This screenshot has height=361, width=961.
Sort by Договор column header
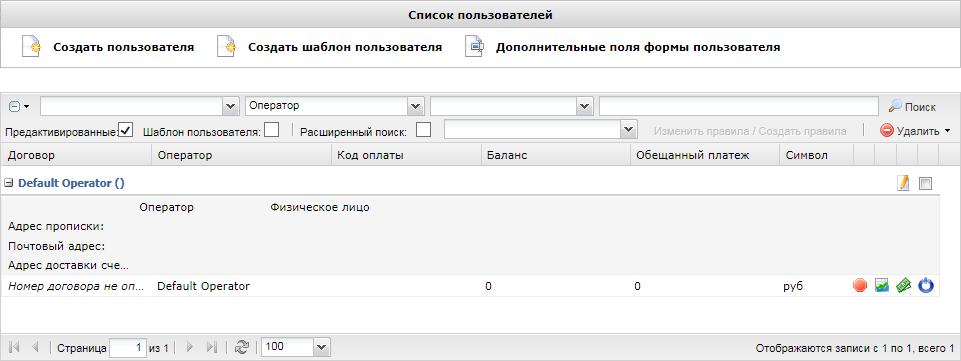pyautogui.click(x=76, y=156)
